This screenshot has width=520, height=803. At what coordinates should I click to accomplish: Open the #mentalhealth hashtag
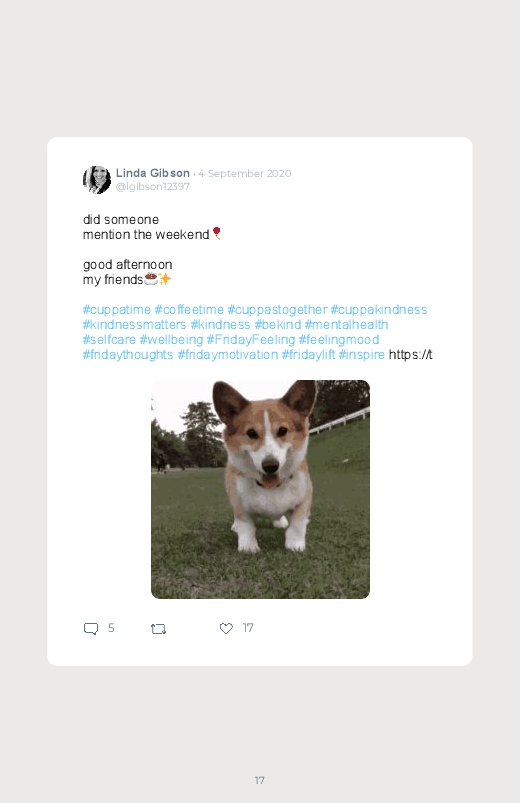pos(346,325)
